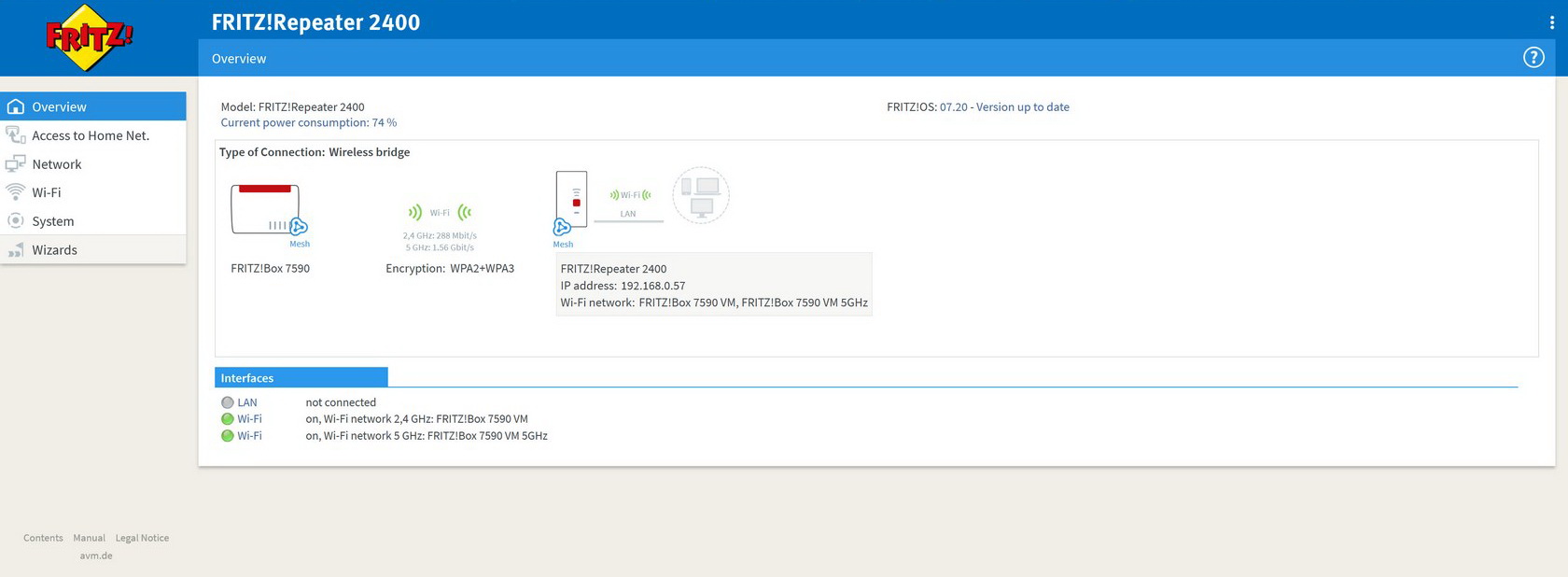Open the Wizards menu

(x=93, y=250)
